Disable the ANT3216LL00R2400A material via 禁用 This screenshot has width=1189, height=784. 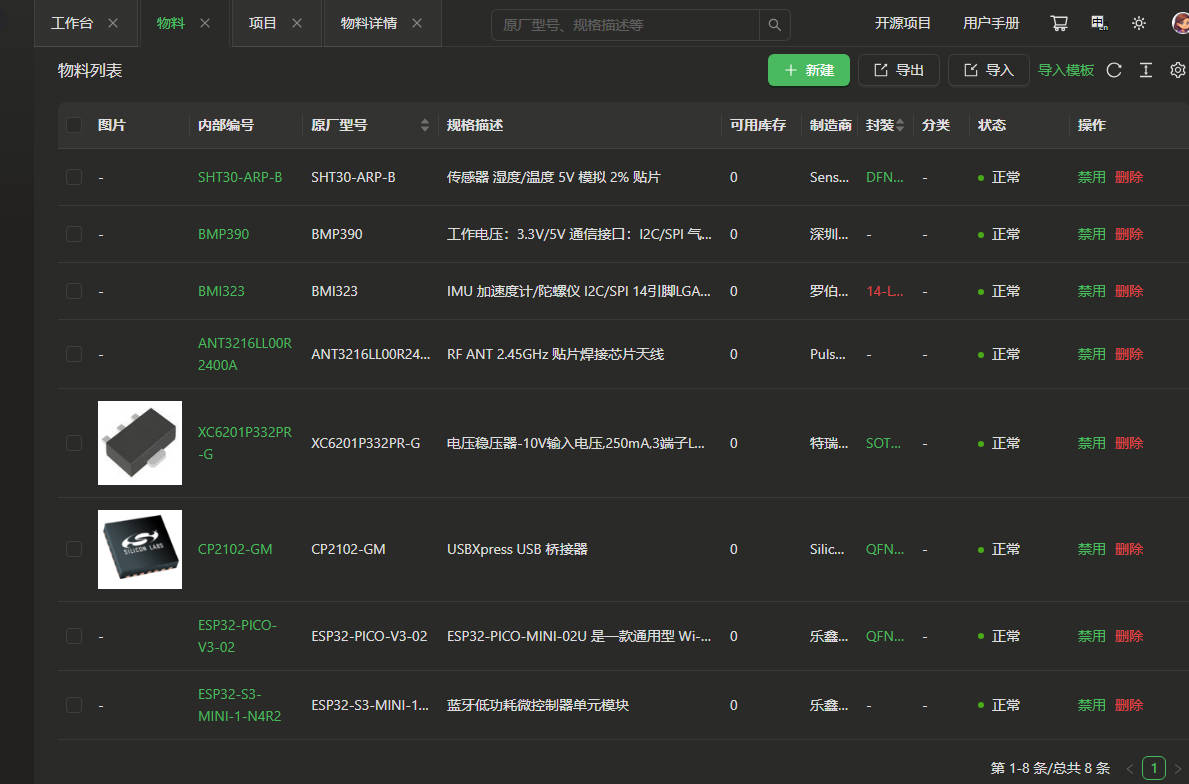1091,354
